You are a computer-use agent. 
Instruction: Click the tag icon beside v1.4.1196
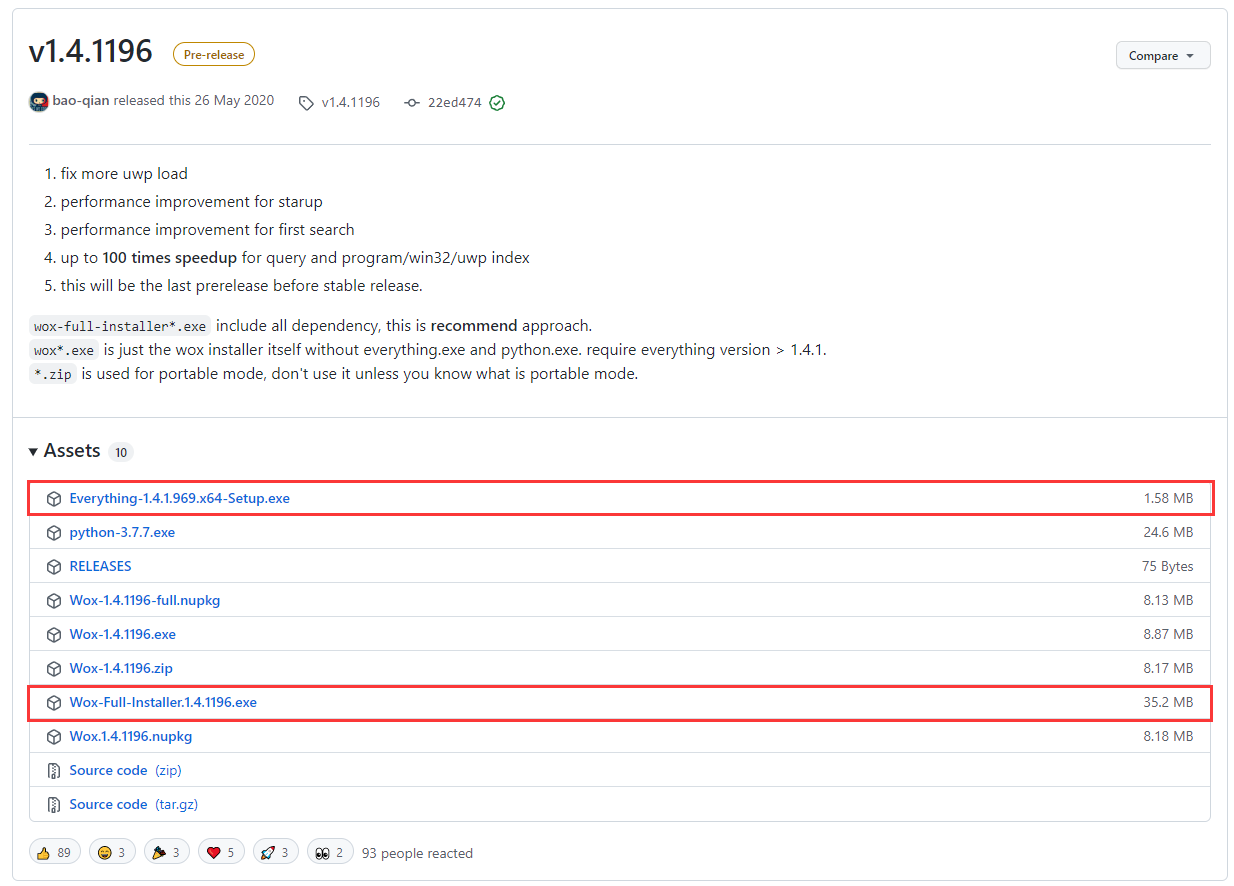[306, 103]
